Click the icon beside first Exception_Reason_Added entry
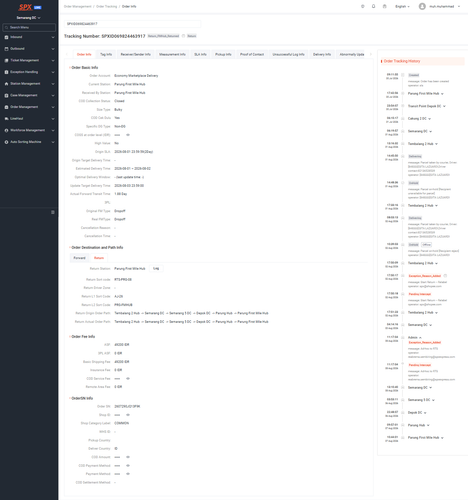The width and height of the screenshot is (468, 500). tap(445, 276)
